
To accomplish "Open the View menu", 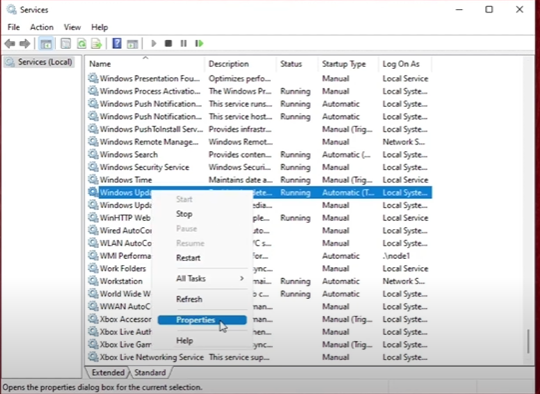I will coord(72,27).
